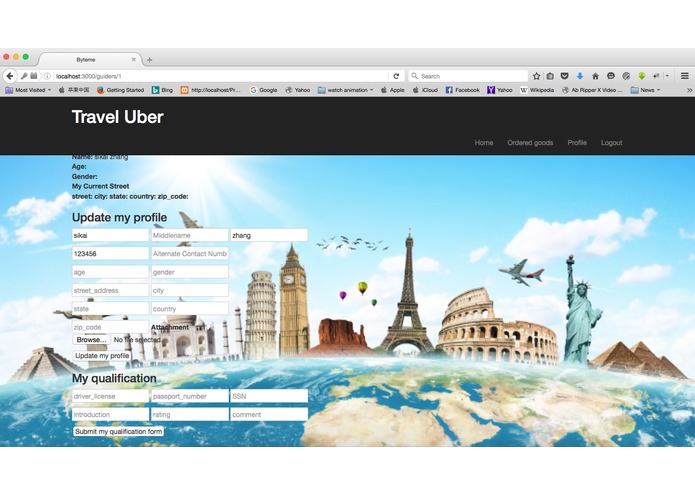Screen dimensions: 695x494
Task: Open the Ab Ripper X Video bookmark
Action: [592, 90]
